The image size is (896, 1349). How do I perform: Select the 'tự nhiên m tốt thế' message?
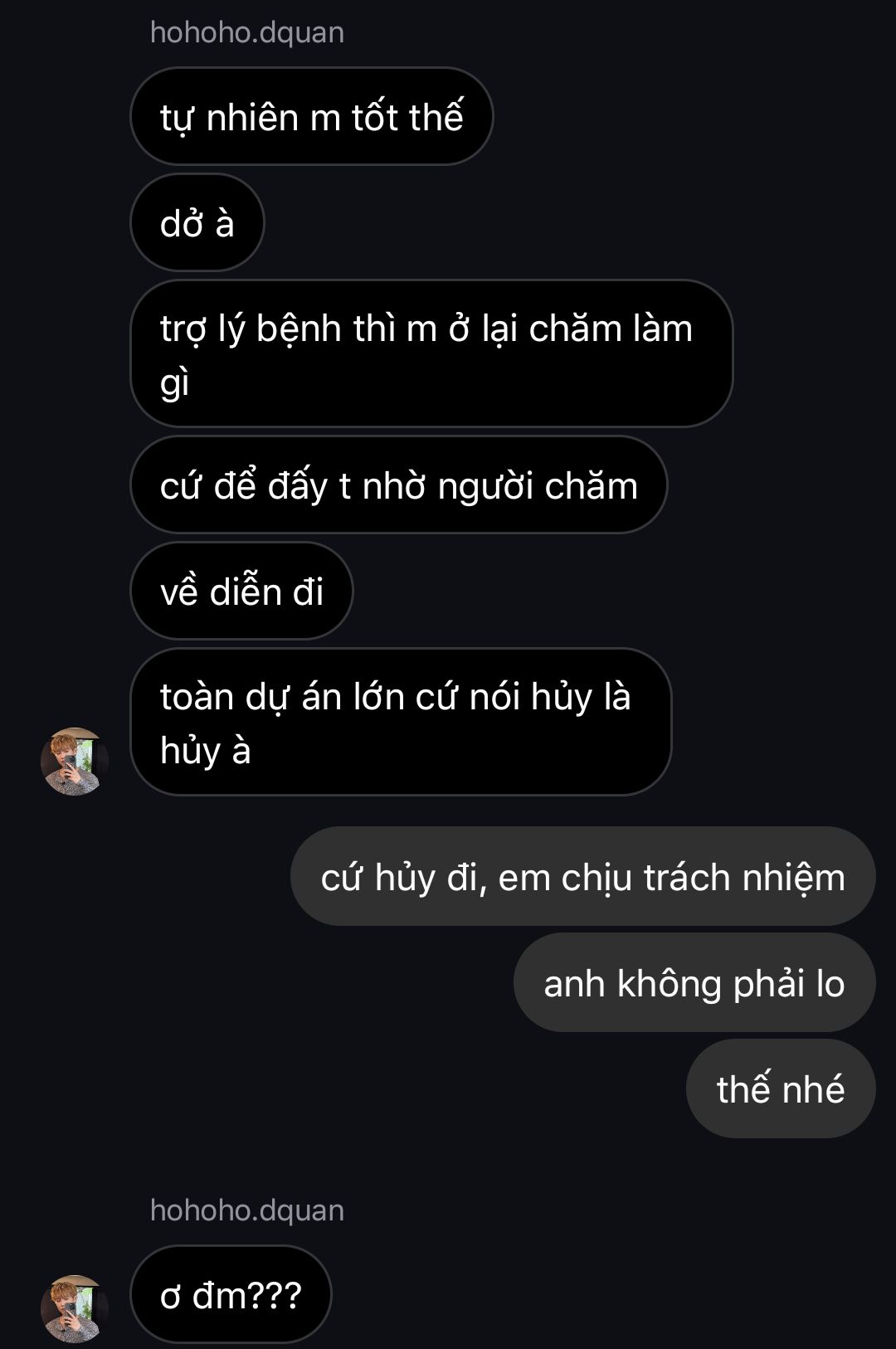[312, 116]
